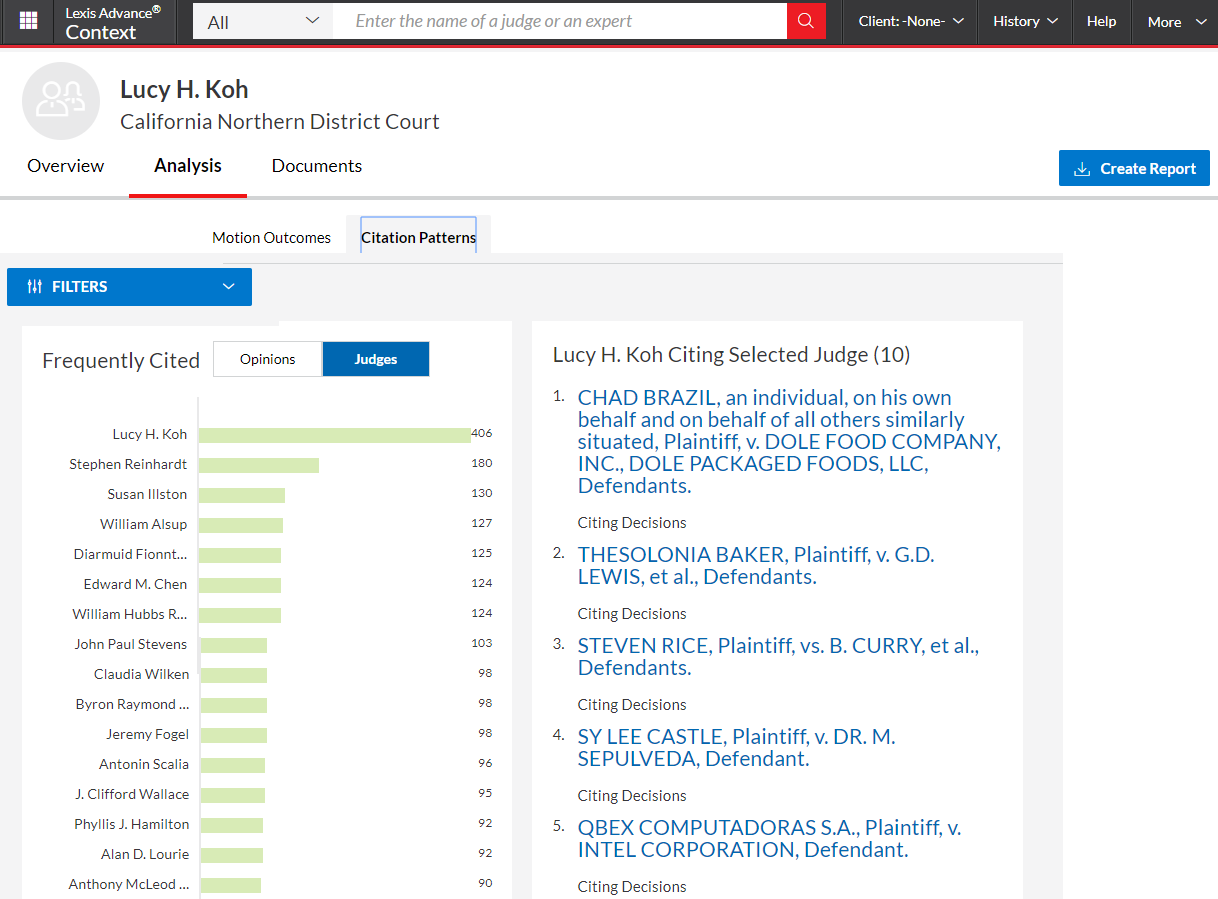Click judge name Phyllis J. Hamilton

[132, 824]
